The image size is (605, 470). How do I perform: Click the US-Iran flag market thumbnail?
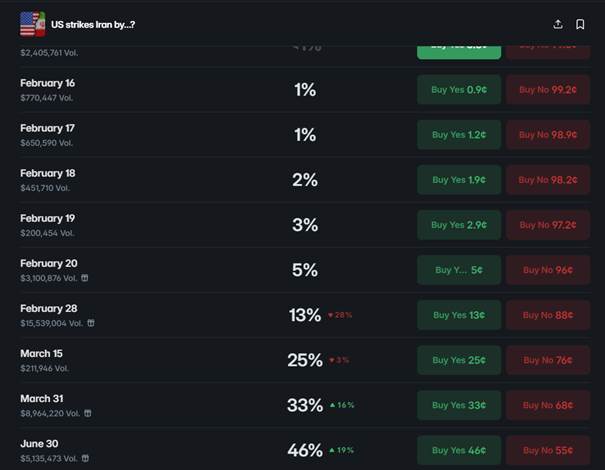32,24
